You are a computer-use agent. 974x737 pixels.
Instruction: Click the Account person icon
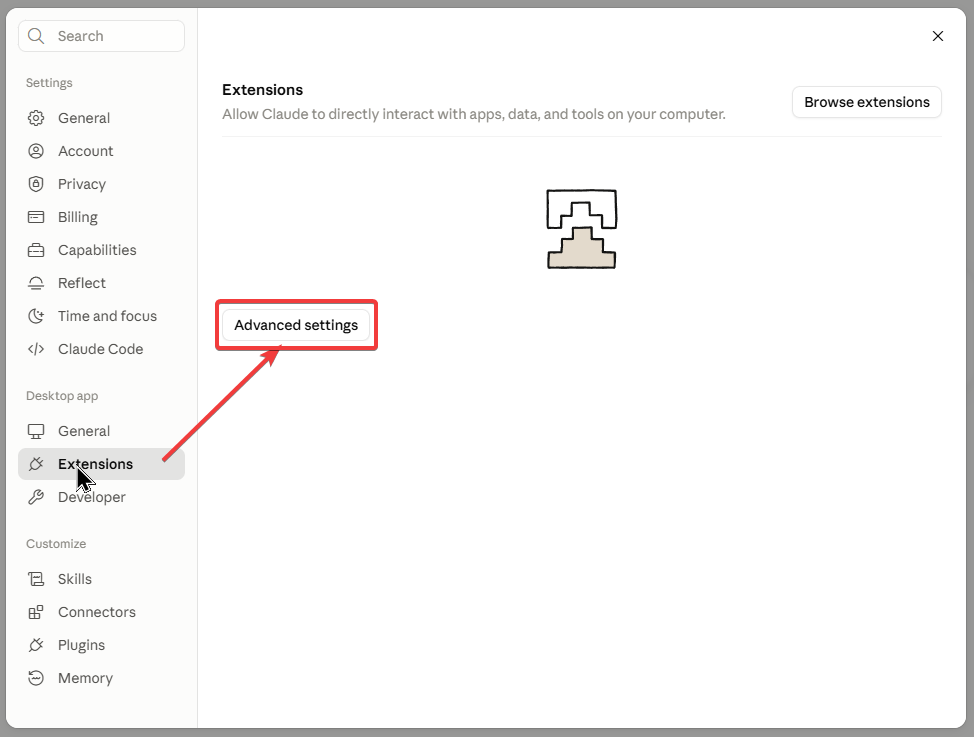pyautogui.click(x=36, y=151)
